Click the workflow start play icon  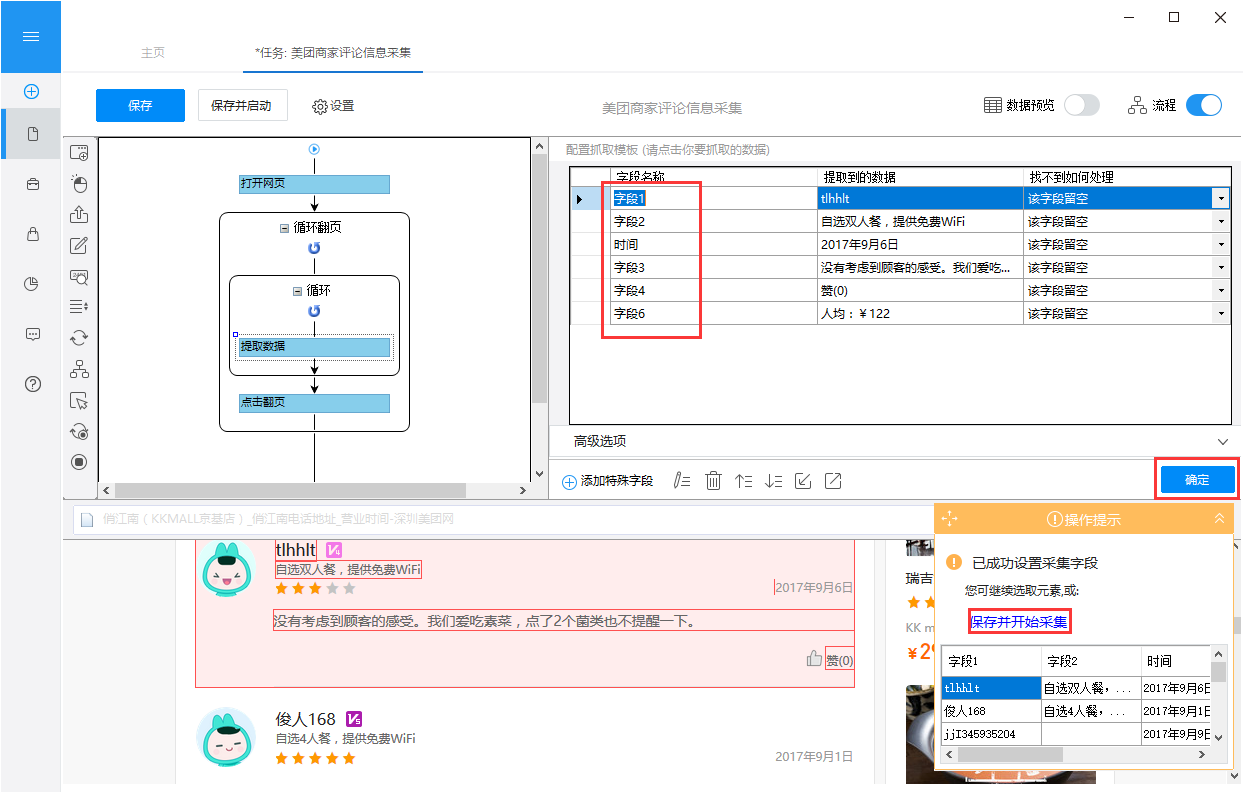(314, 149)
